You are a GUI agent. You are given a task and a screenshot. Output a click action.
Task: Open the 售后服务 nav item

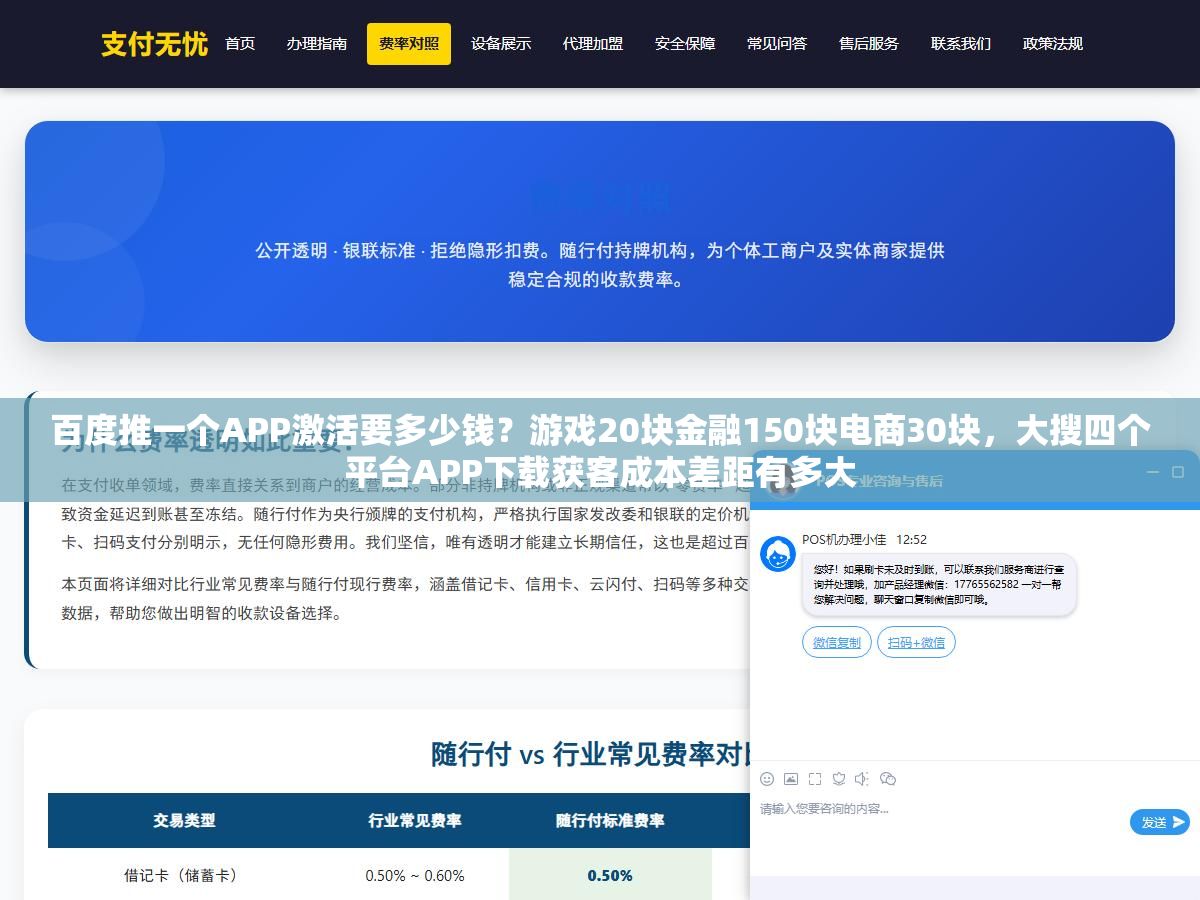tap(869, 44)
